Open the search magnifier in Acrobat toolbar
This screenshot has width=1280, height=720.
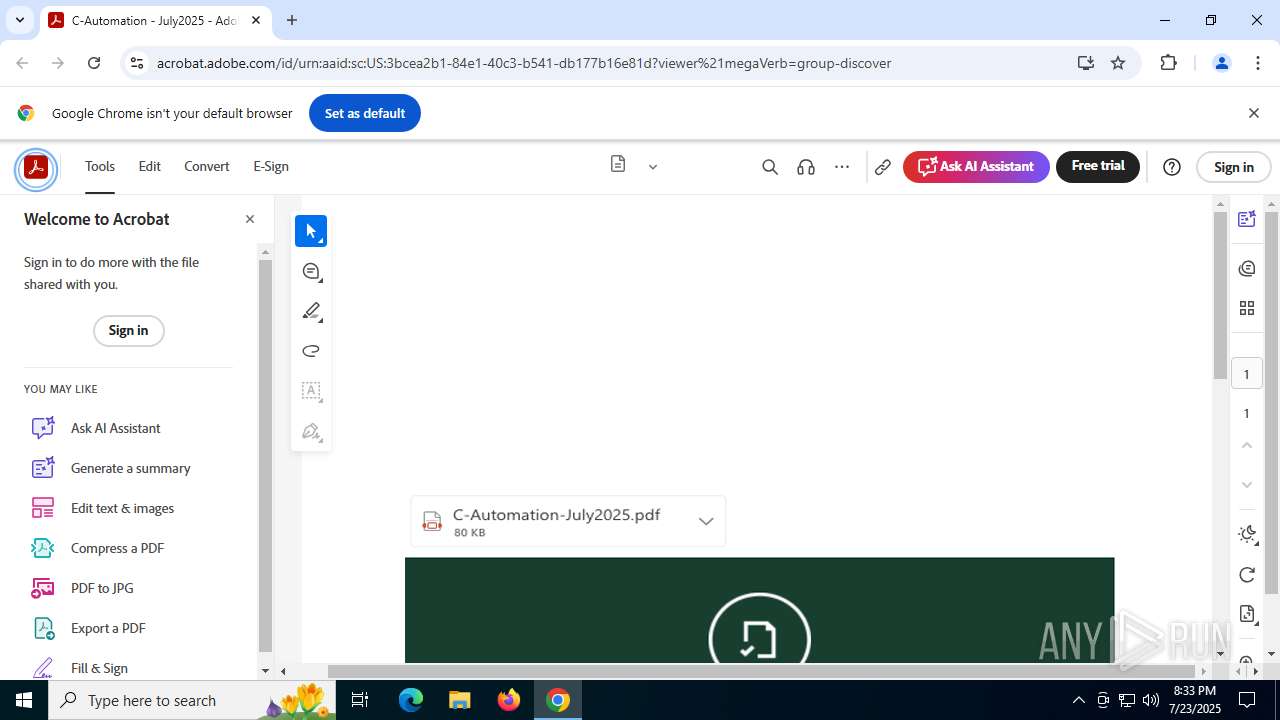pyautogui.click(x=770, y=167)
